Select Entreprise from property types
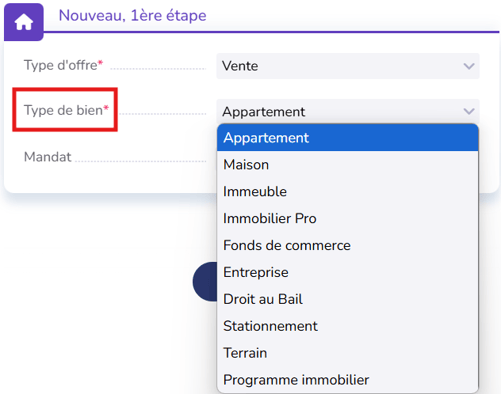The image size is (501, 394). 348,272
